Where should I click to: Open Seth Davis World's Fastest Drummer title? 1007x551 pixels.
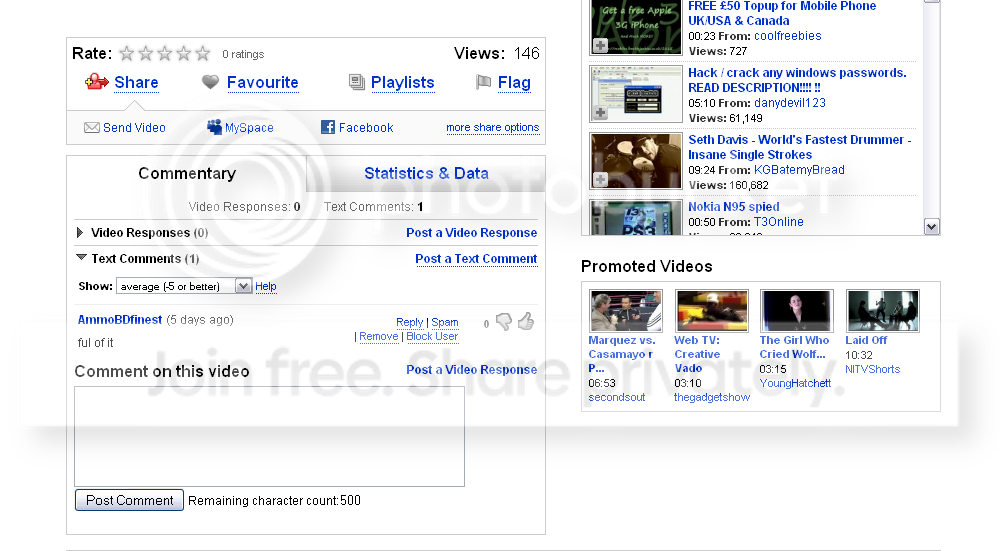(800, 147)
